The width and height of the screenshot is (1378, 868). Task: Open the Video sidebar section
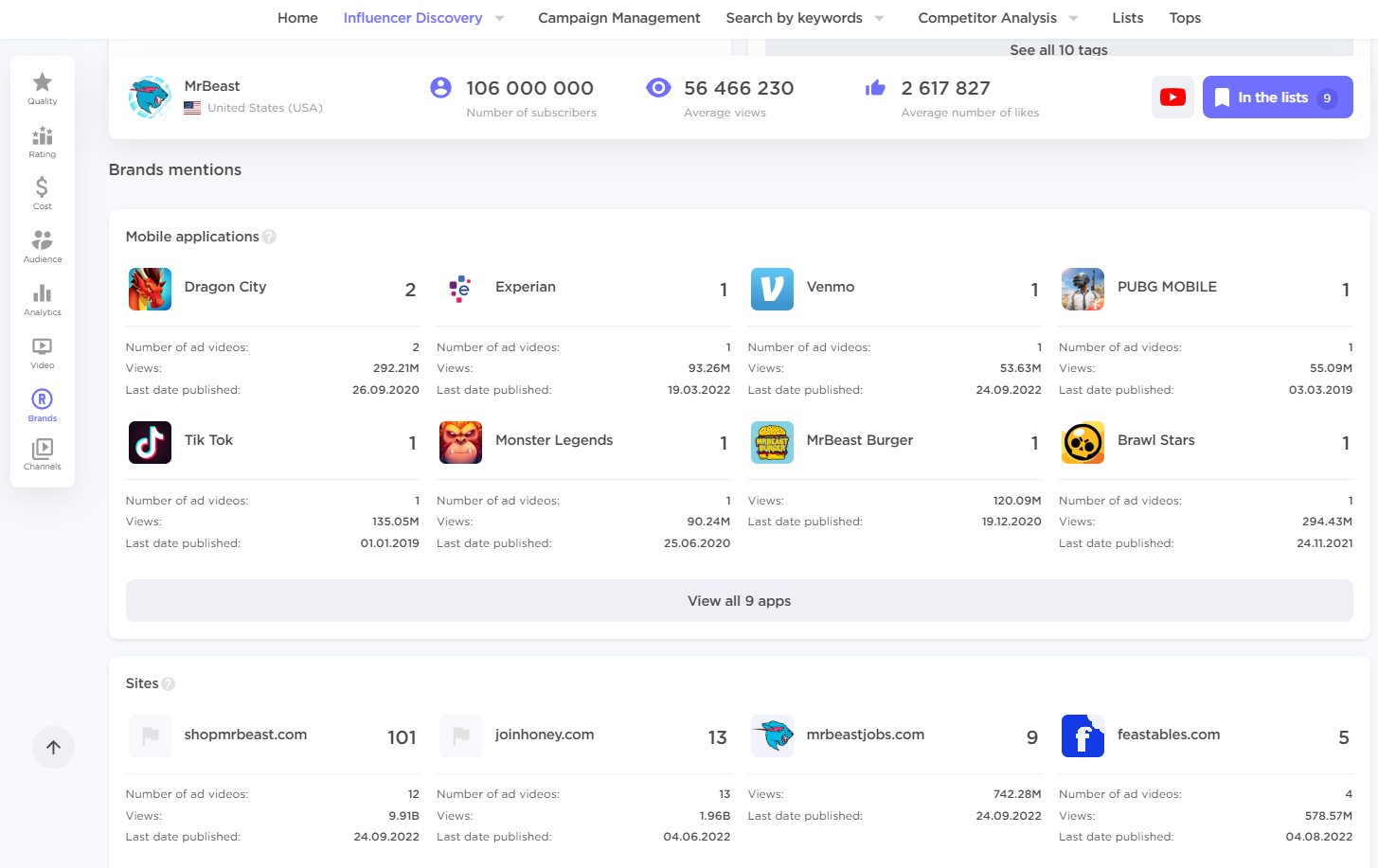[42, 352]
